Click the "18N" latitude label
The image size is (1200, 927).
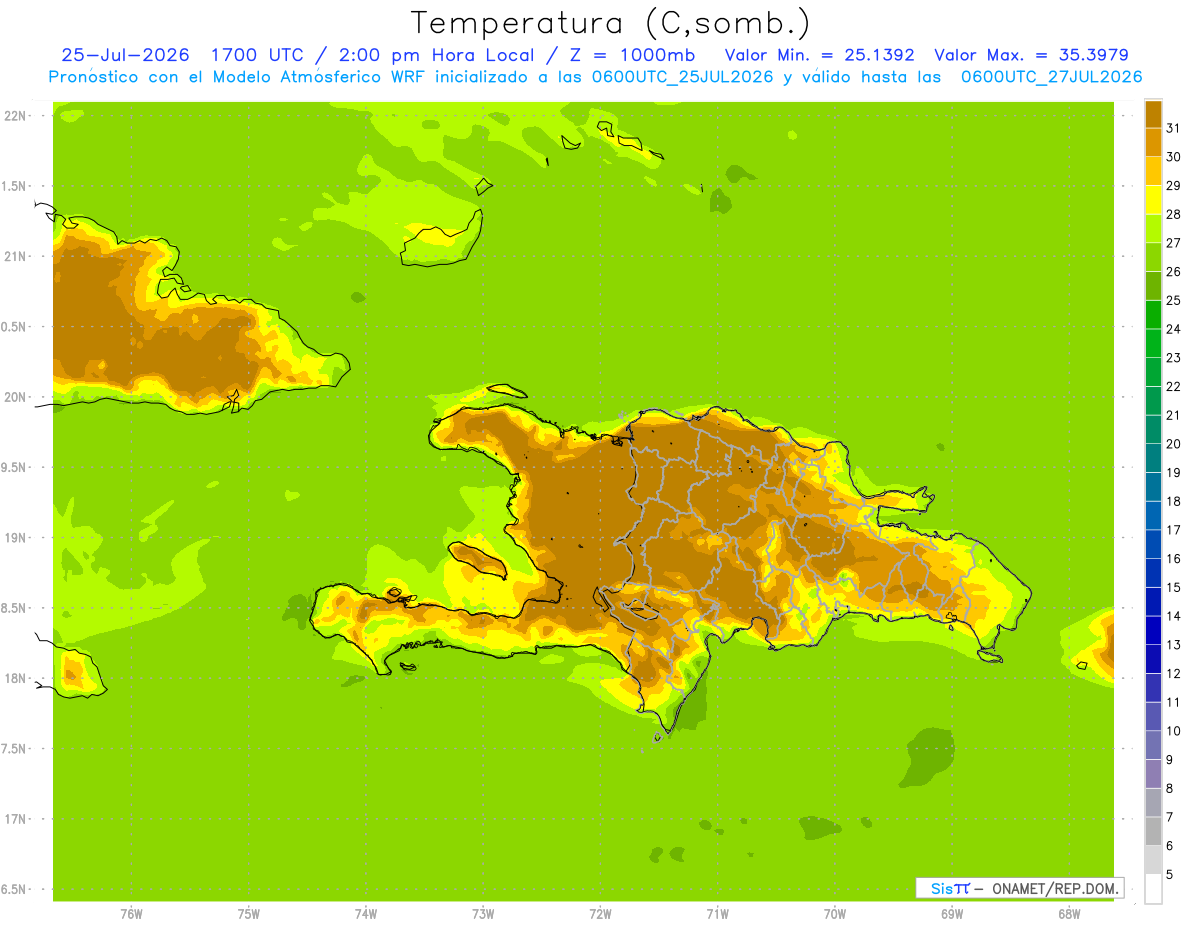point(15,678)
